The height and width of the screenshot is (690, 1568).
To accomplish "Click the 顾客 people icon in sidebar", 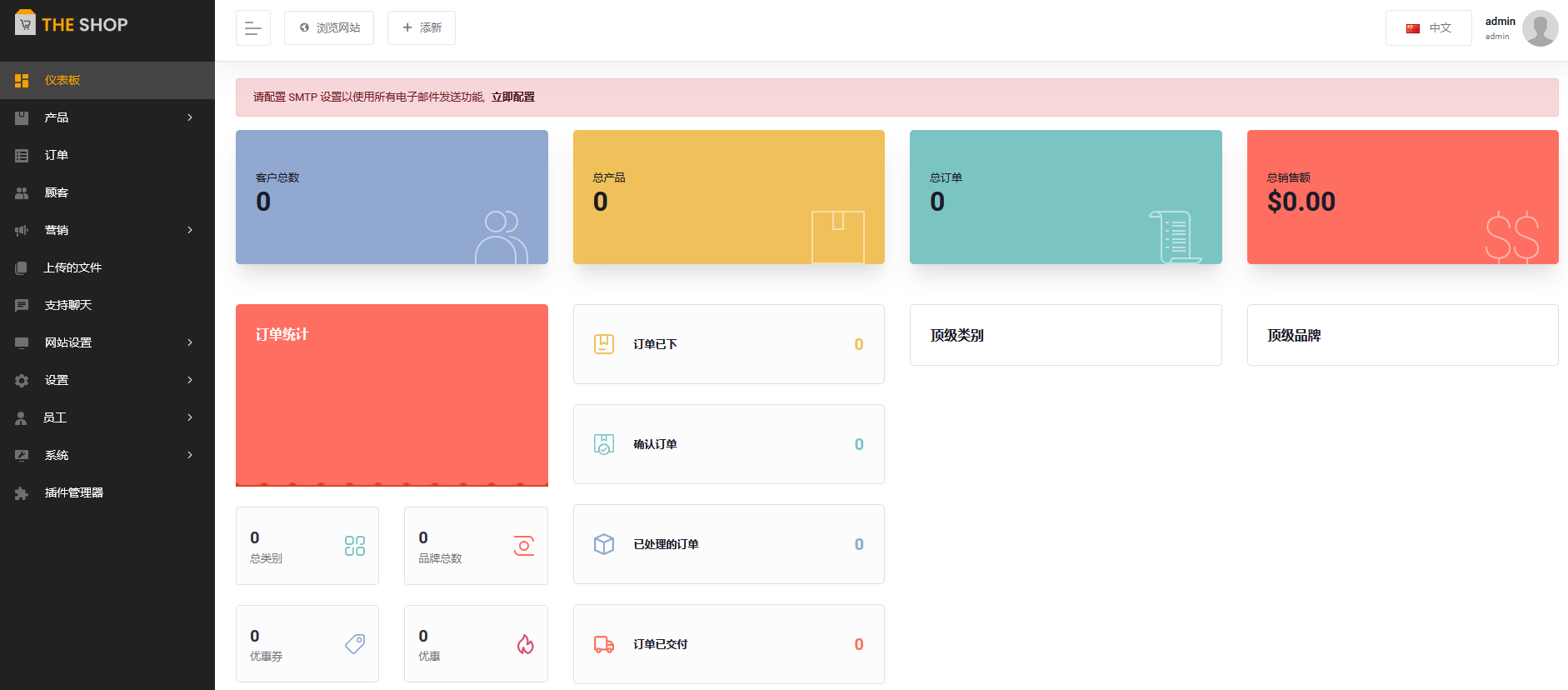I will coord(22,193).
